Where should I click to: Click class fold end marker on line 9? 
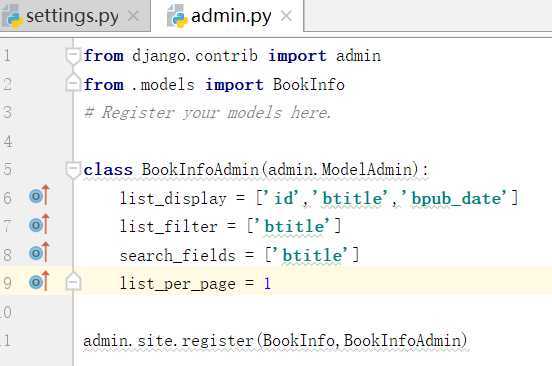[73, 282]
